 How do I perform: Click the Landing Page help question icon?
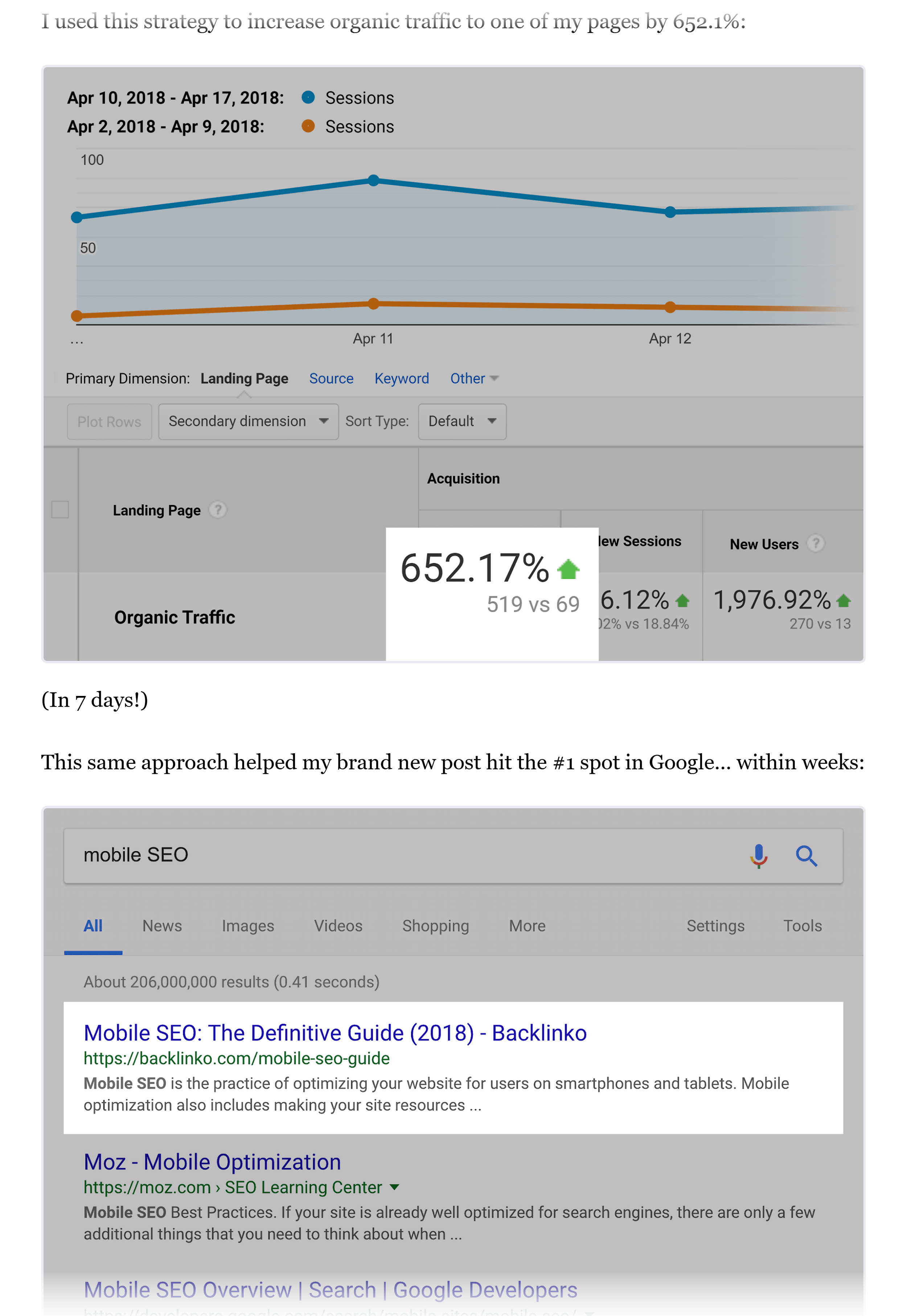click(218, 510)
